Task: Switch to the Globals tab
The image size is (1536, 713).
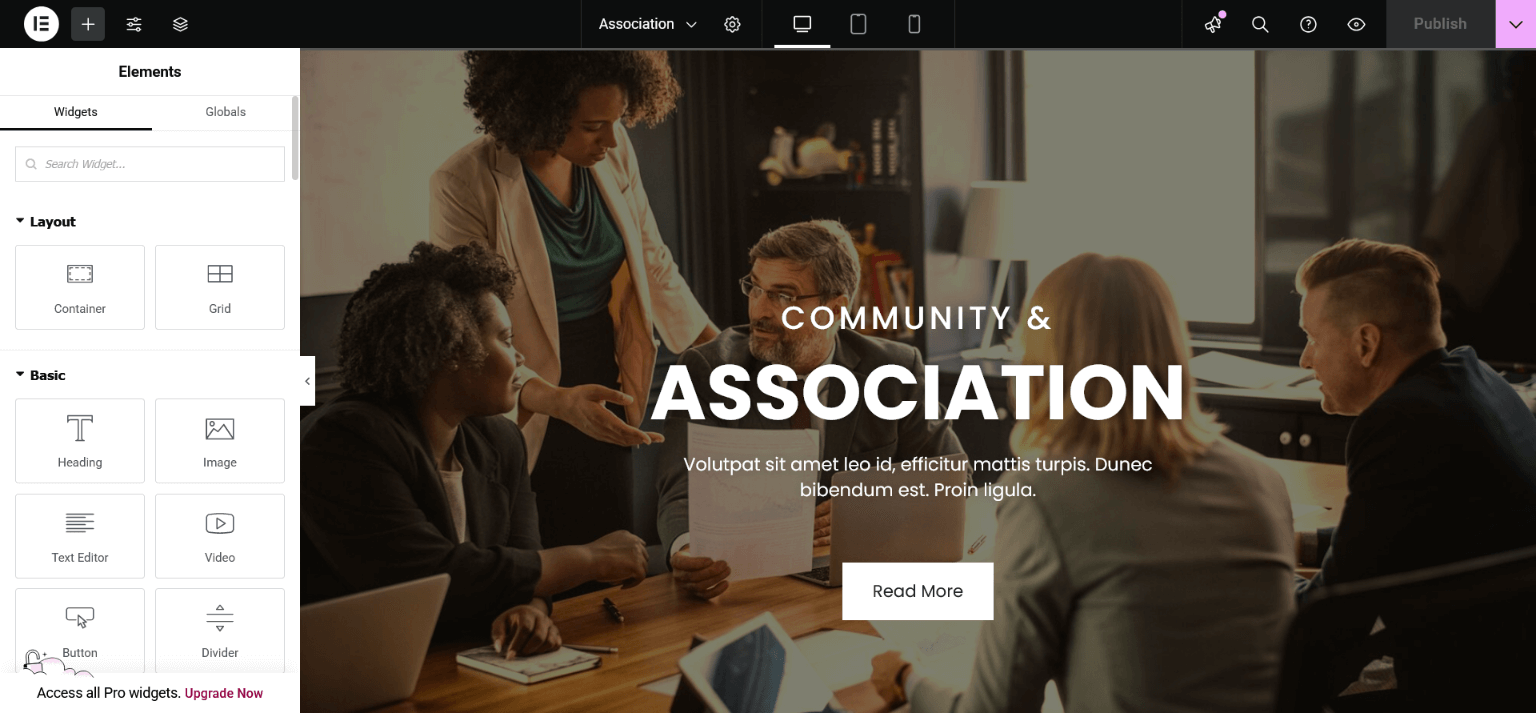Action: (x=226, y=112)
